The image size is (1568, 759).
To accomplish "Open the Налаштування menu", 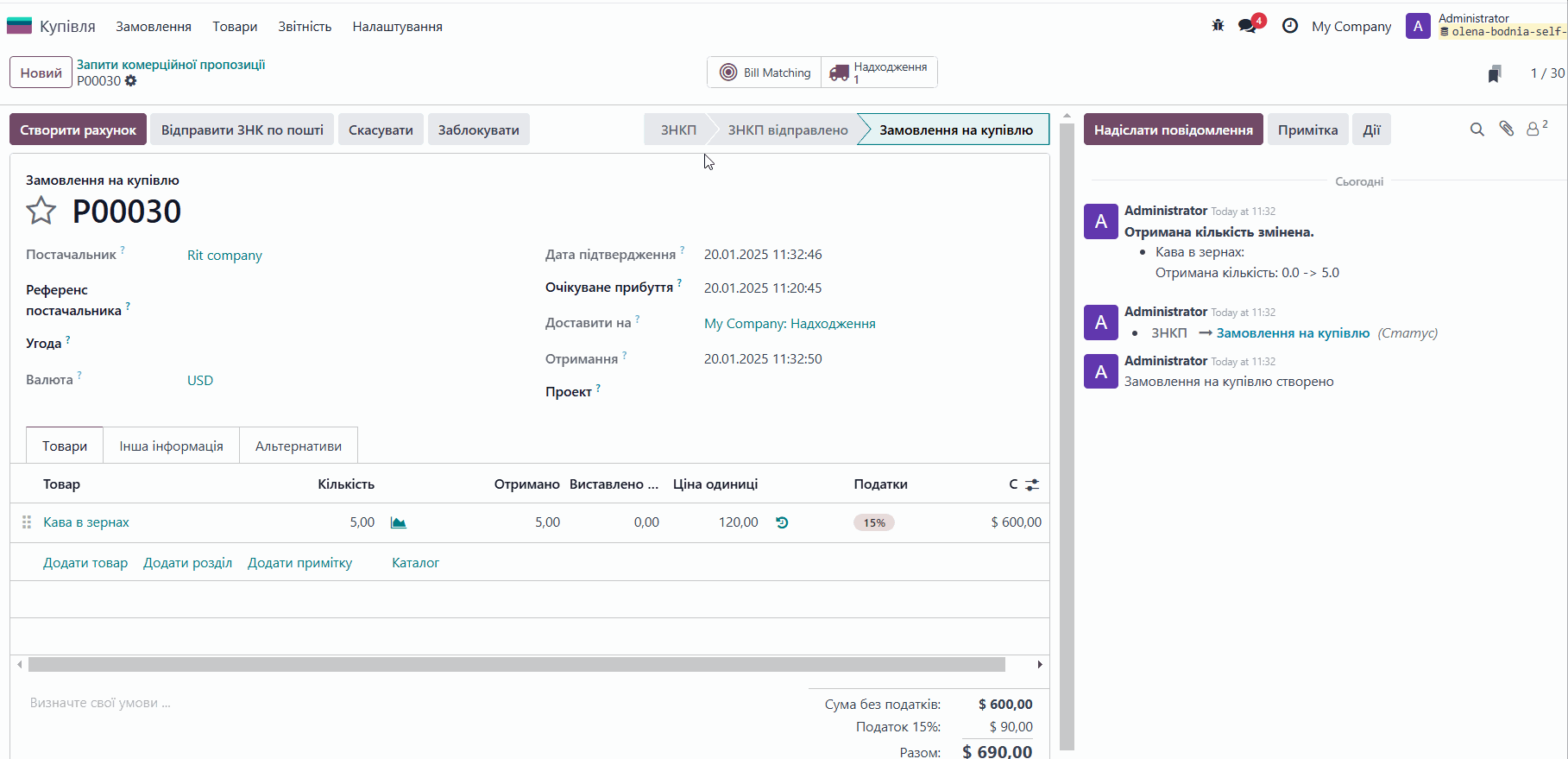I will point(397,27).
